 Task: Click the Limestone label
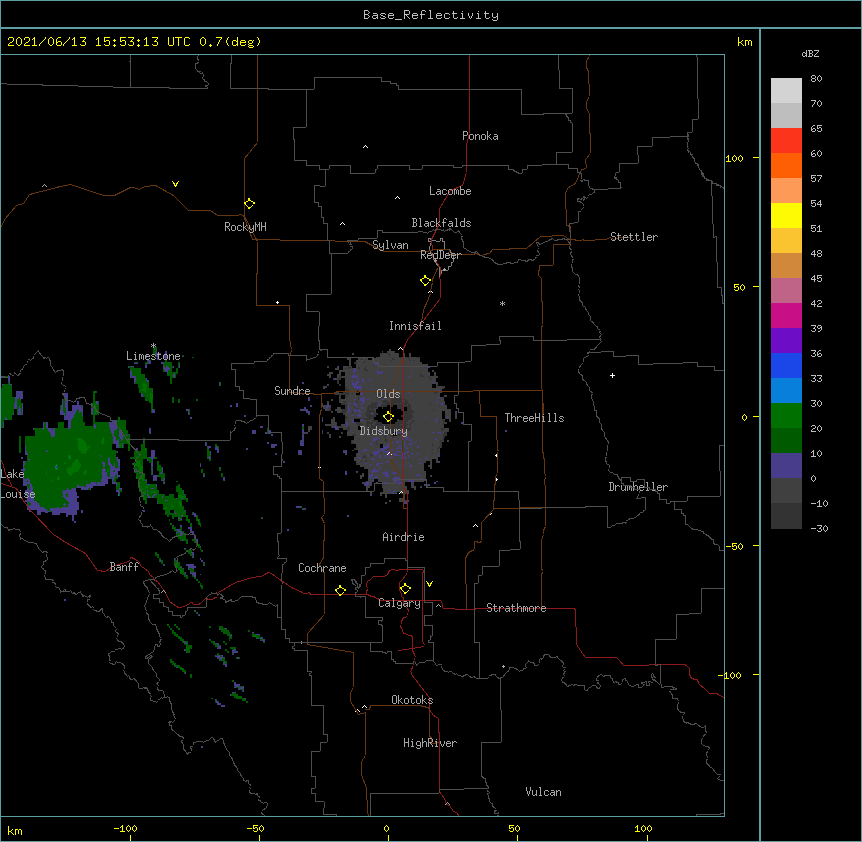point(153,356)
